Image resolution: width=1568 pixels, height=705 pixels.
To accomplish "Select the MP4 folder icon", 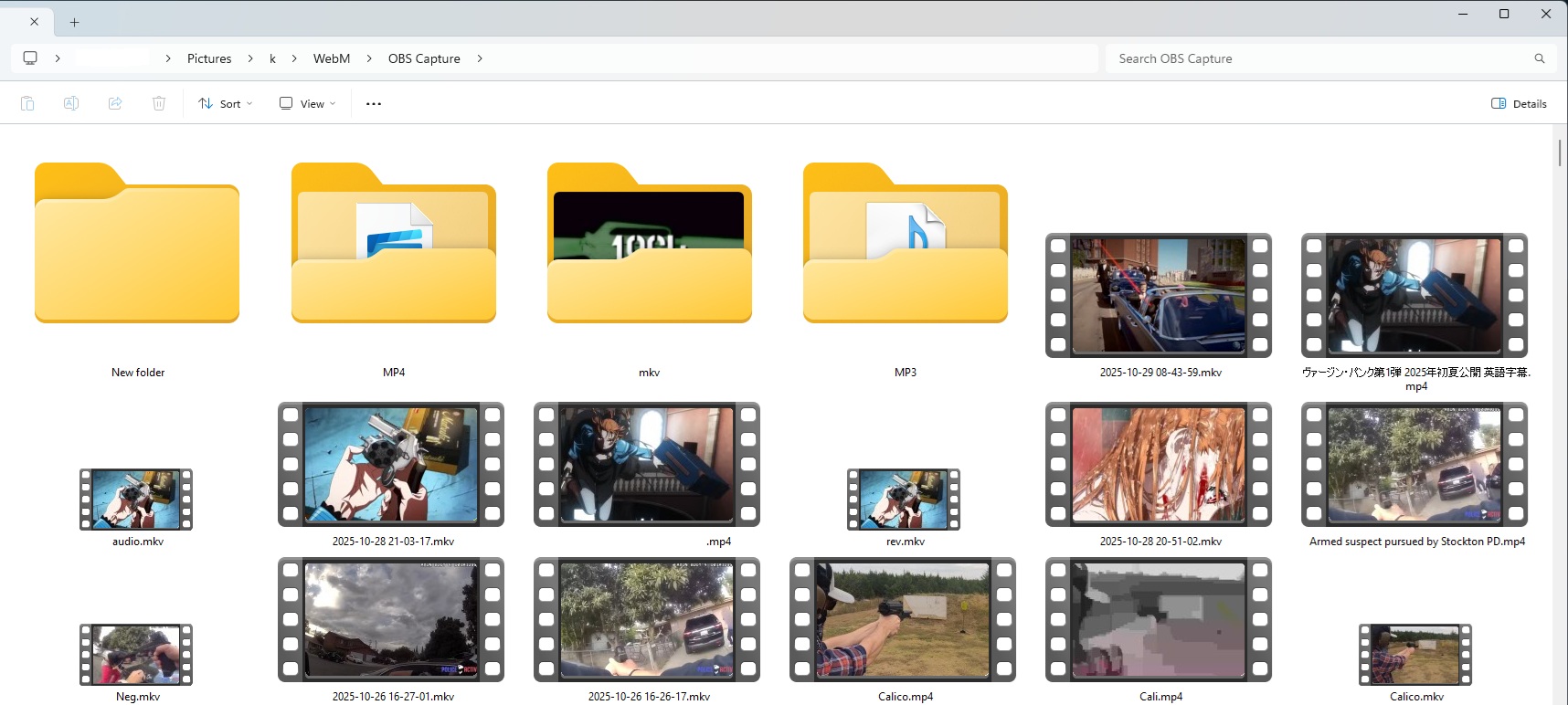I will tap(394, 243).
